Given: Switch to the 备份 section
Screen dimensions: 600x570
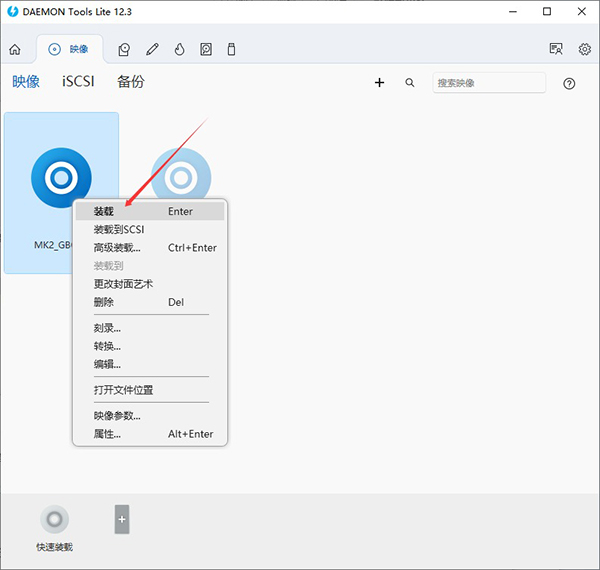Looking at the screenshot, I should pos(130,82).
